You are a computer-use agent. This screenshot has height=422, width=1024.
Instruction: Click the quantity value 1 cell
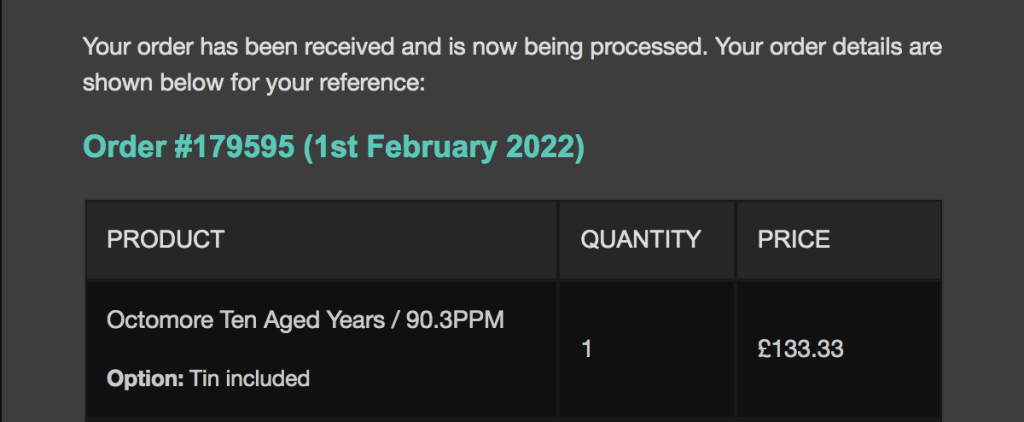[x=586, y=349]
